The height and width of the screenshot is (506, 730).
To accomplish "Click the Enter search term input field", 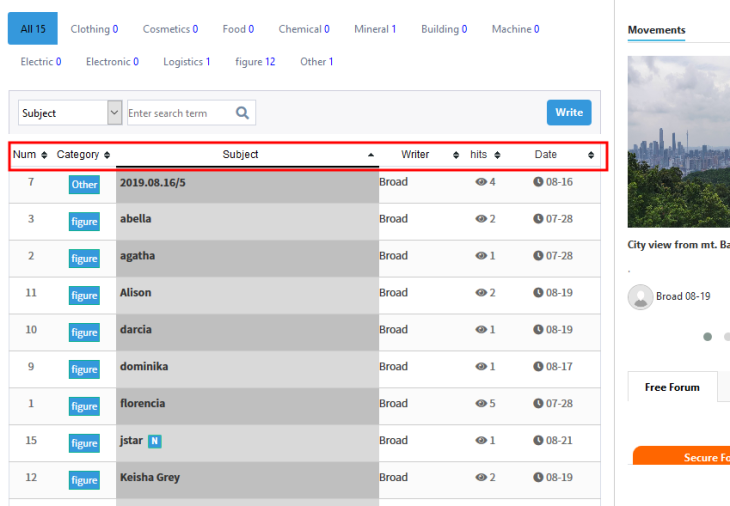I will pyautogui.click(x=180, y=113).
